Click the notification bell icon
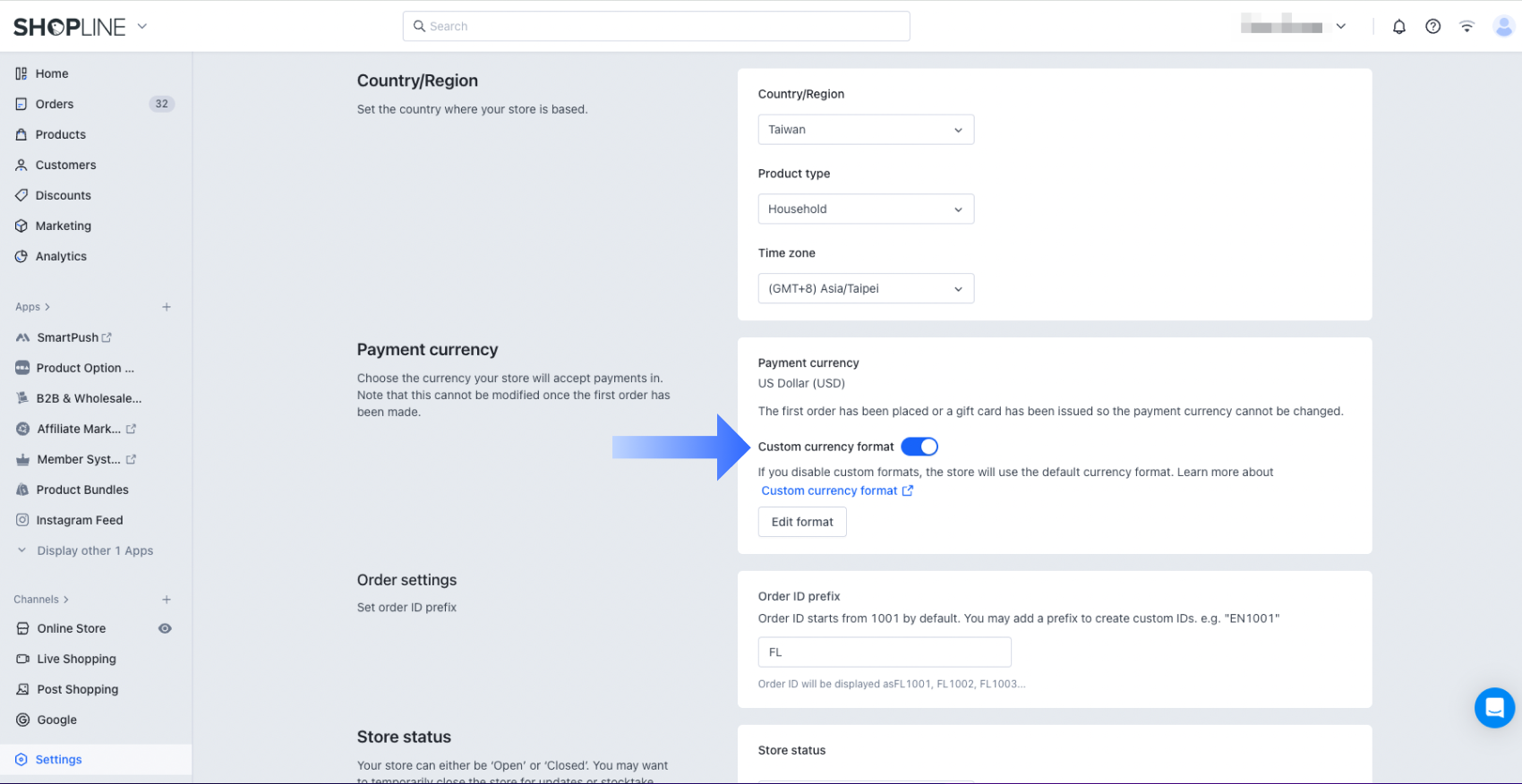Viewport: 1522px width, 784px height. pos(1398,27)
